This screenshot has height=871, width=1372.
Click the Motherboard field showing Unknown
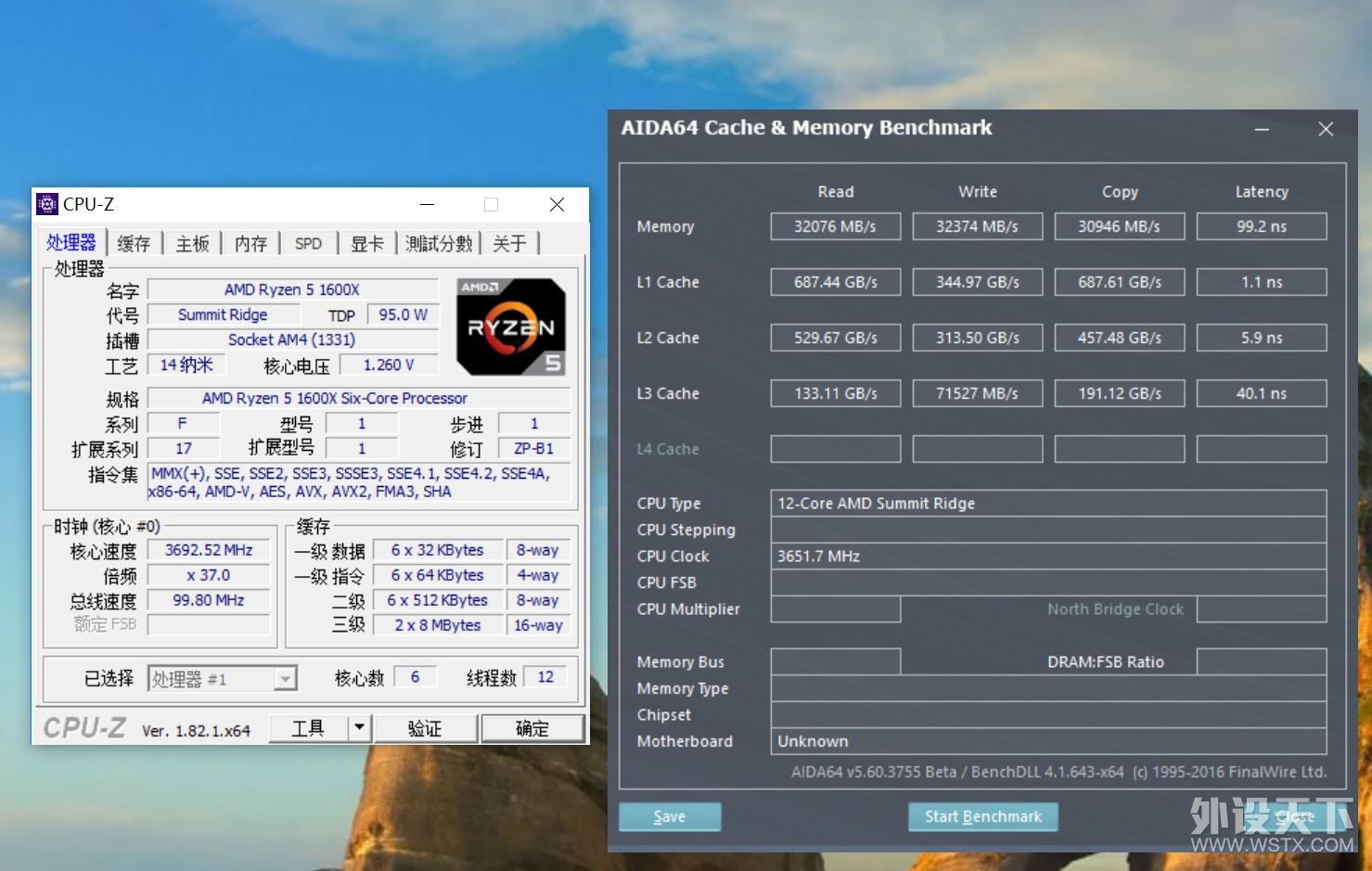pos(1048,741)
